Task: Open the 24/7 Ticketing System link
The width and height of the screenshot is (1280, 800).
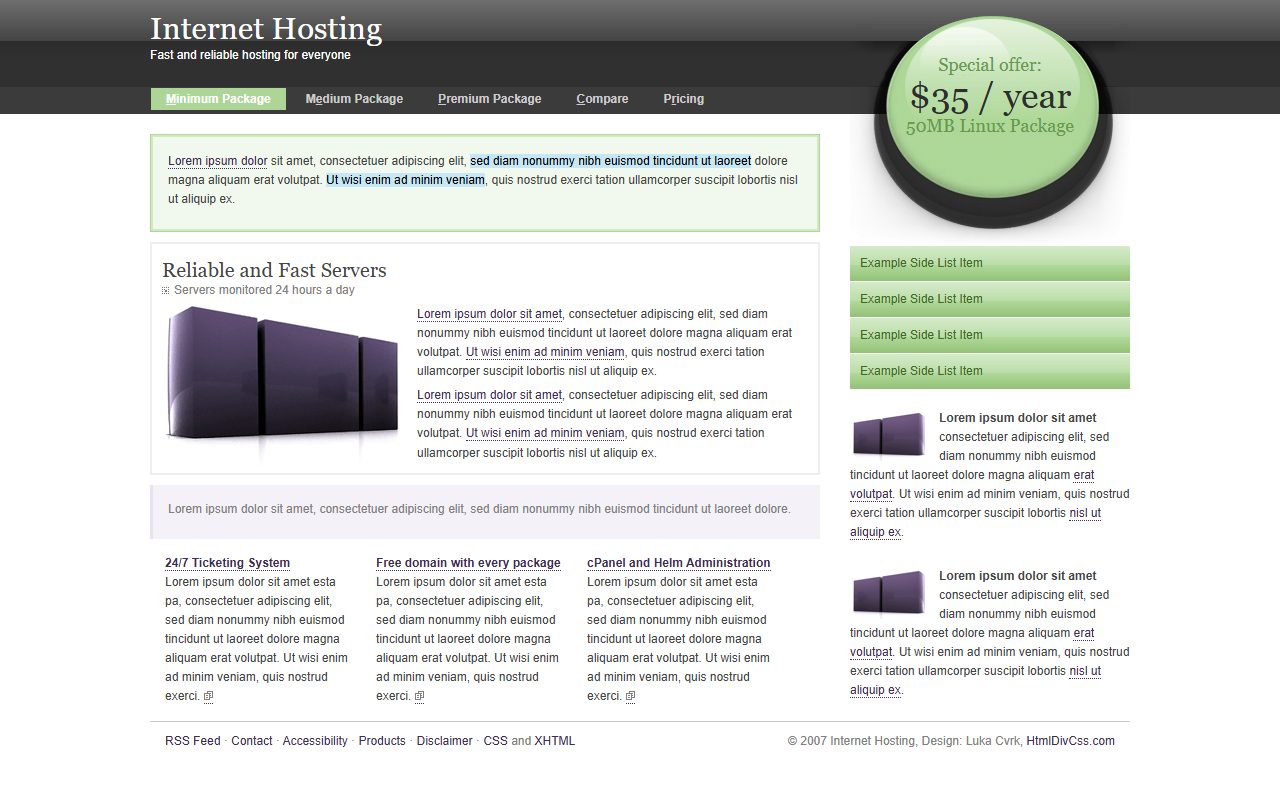Action: 227,563
